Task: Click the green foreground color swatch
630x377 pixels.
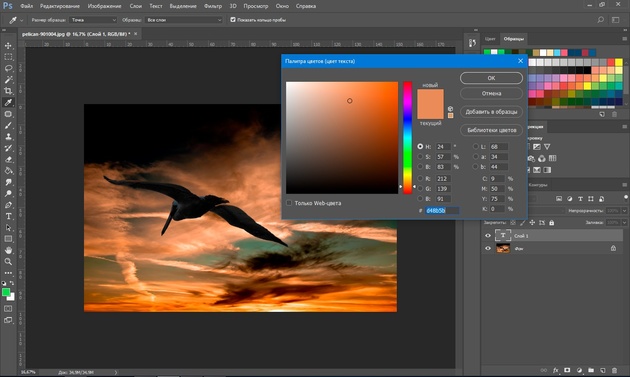Action: [6, 293]
